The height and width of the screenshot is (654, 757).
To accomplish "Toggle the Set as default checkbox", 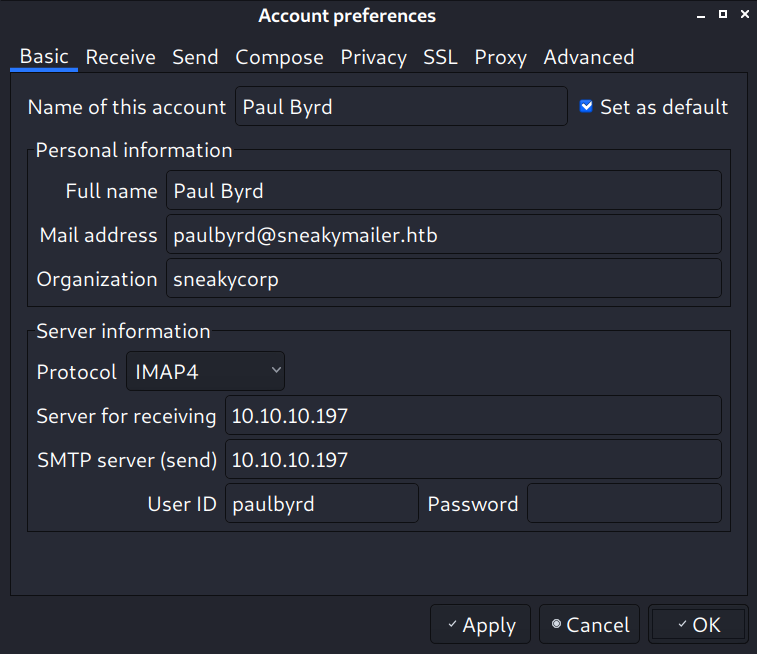I will tap(587, 106).
